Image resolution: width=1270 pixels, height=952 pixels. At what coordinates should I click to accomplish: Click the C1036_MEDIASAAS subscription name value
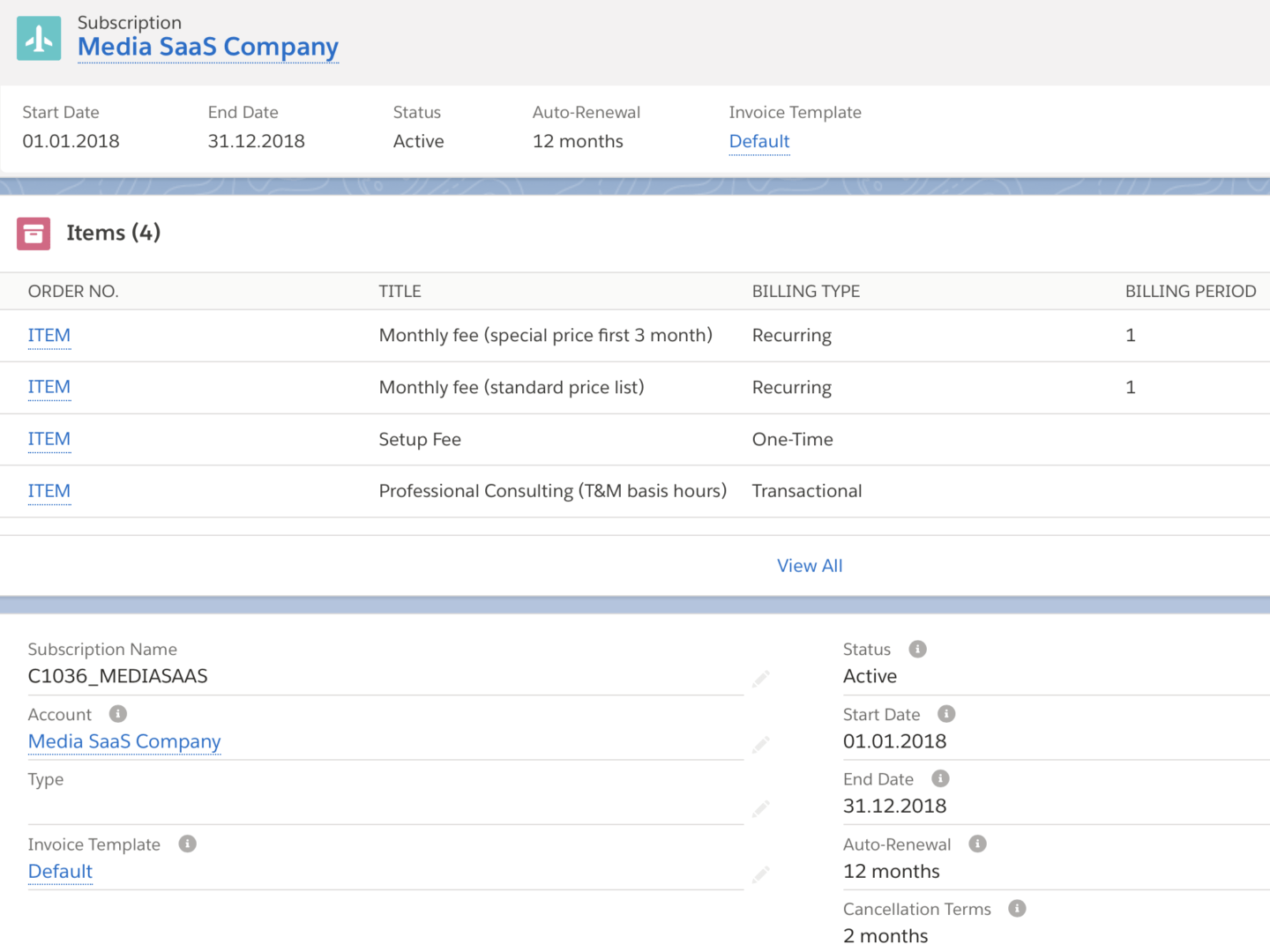coord(118,676)
